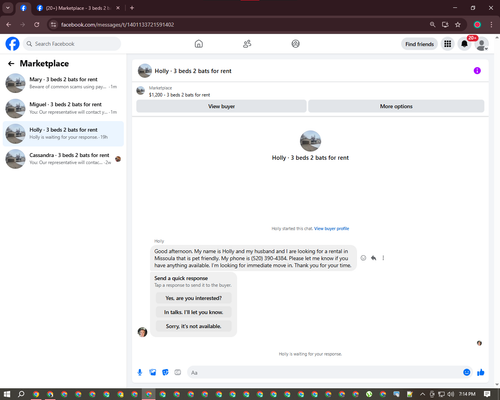The width and height of the screenshot is (500, 400).
Task: Open the tab search dropdown
Action: [x=8, y=8]
